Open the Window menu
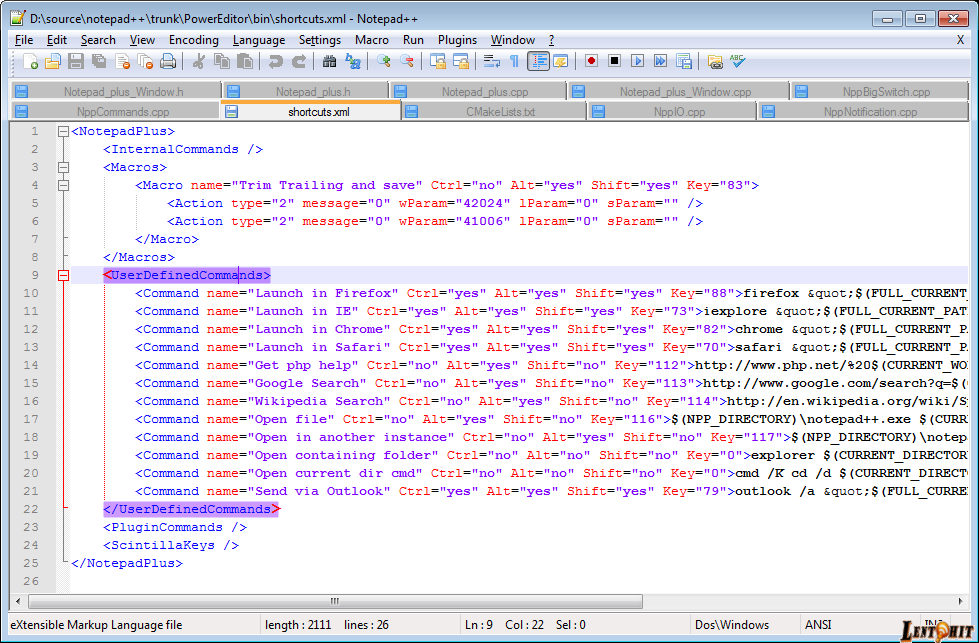The width and height of the screenshot is (979, 643). [513, 40]
